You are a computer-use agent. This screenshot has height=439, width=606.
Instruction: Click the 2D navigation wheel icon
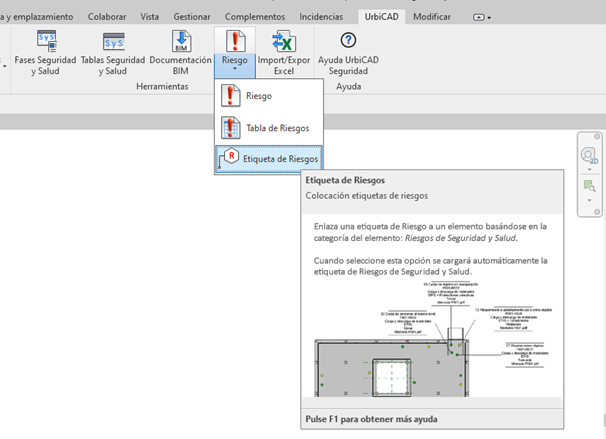tap(587, 157)
